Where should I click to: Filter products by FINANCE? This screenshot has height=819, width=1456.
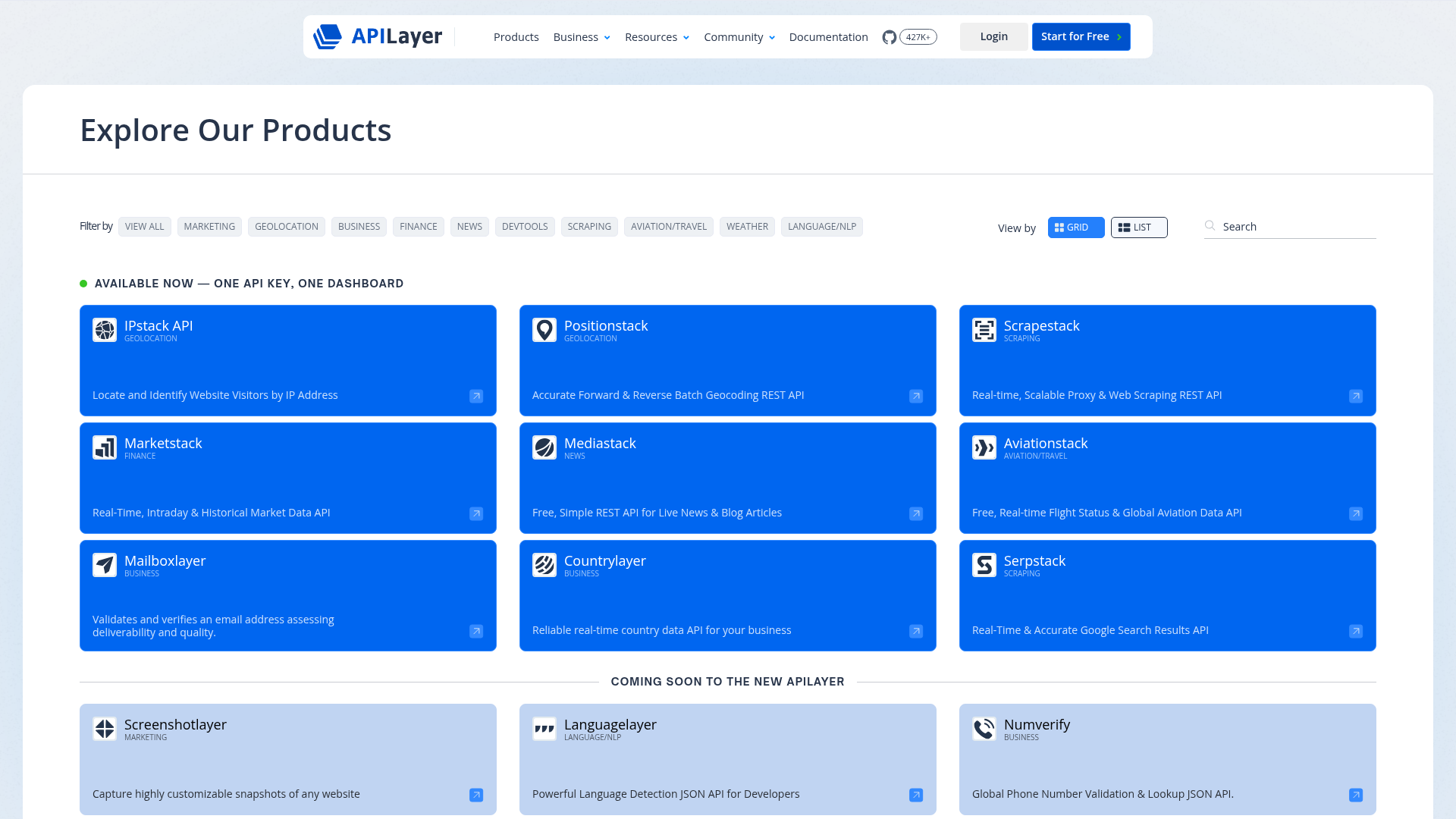pyautogui.click(x=419, y=227)
